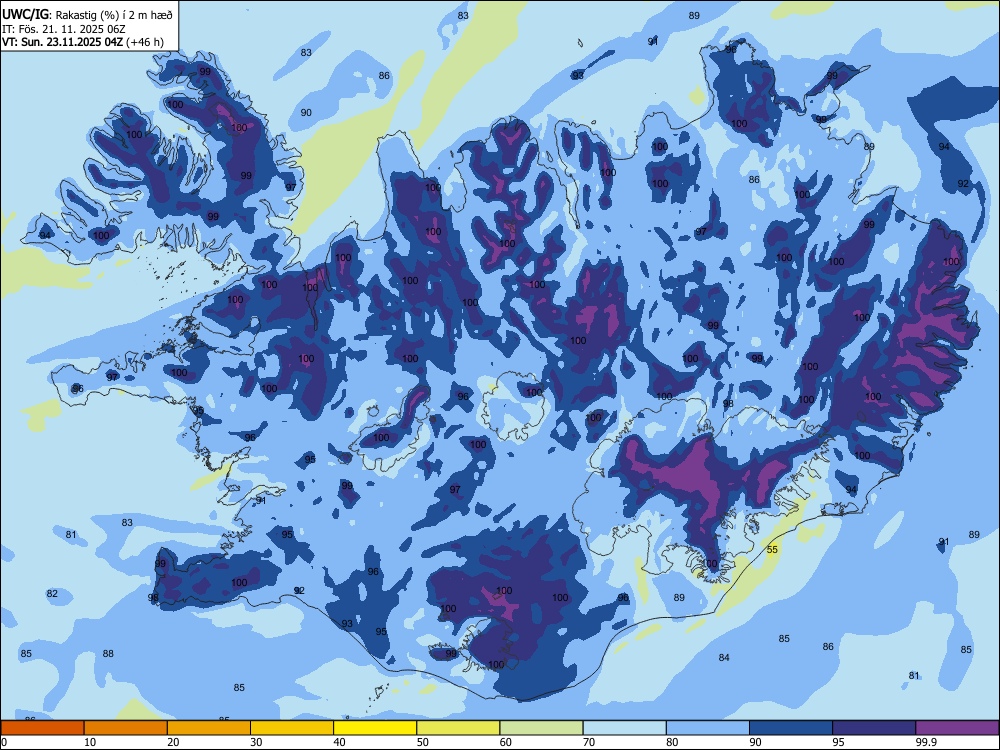Click the '88' humidity value in the southwest ocean
This screenshot has width=1000, height=750.
click(x=108, y=654)
